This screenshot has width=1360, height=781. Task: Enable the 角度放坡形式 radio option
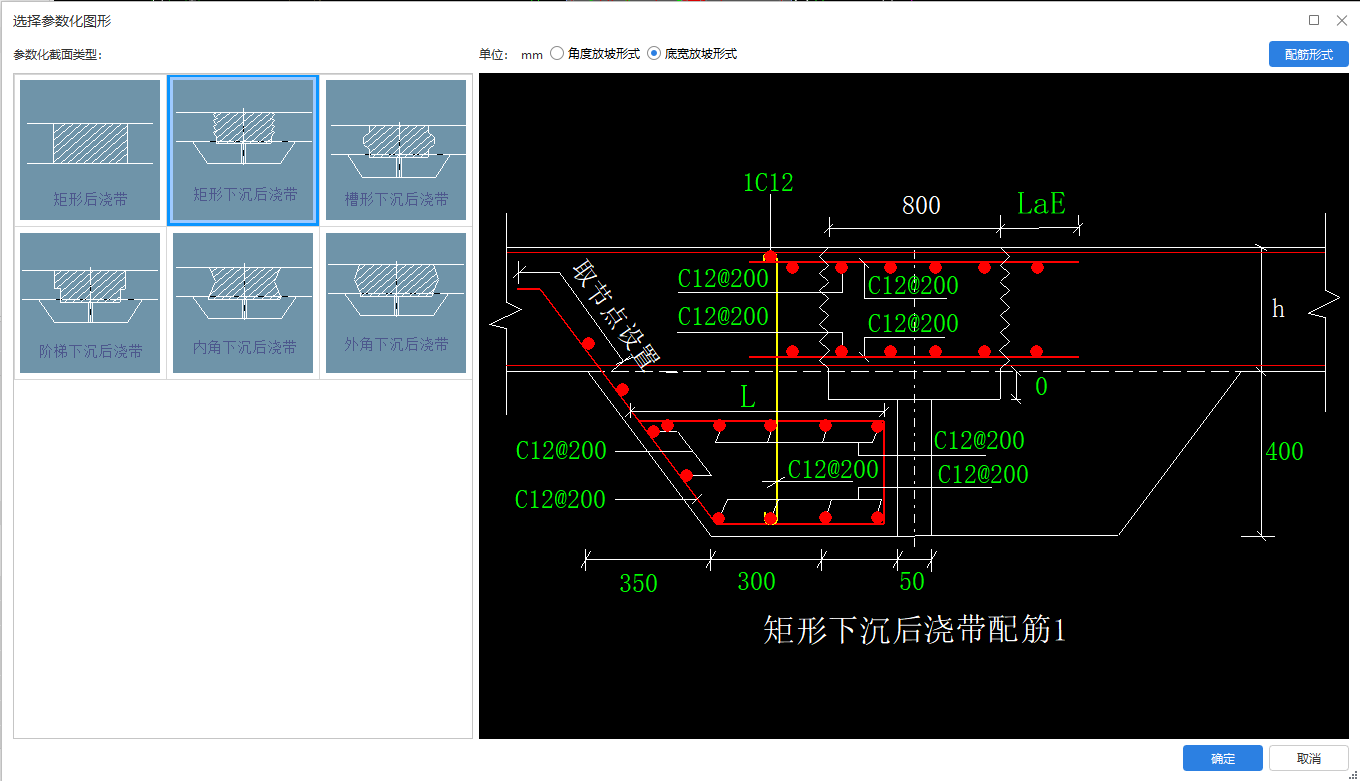pyautogui.click(x=595, y=54)
